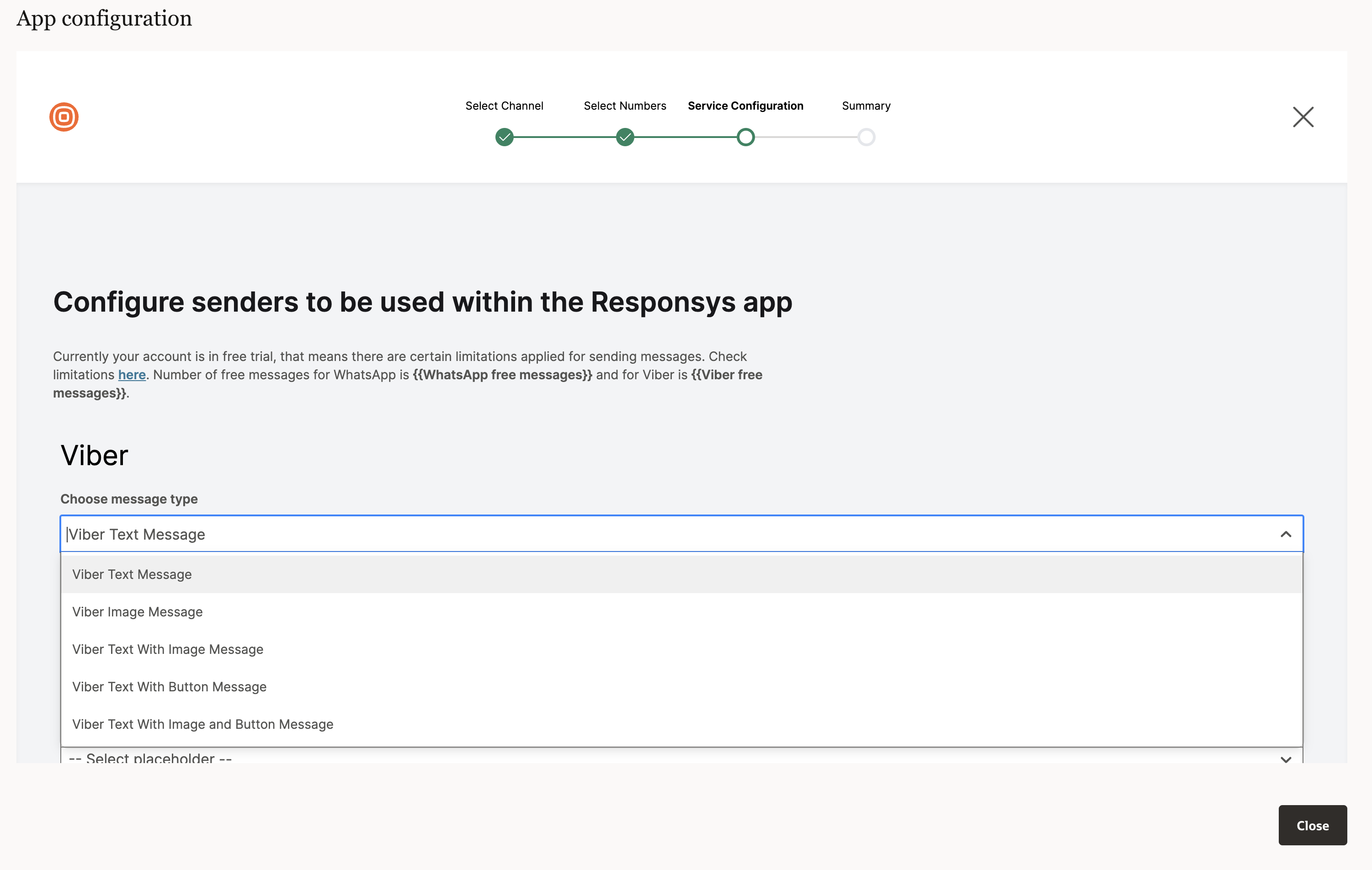The height and width of the screenshot is (870, 1372).
Task: Choose Viber Text Message option
Action: pos(132,574)
